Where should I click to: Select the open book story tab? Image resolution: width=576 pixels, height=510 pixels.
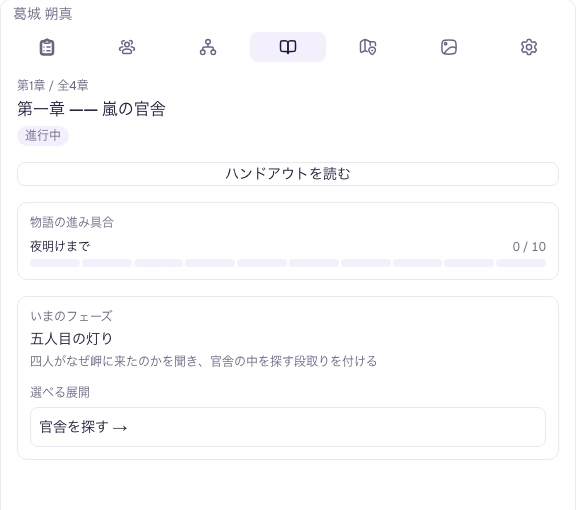click(x=288, y=47)
